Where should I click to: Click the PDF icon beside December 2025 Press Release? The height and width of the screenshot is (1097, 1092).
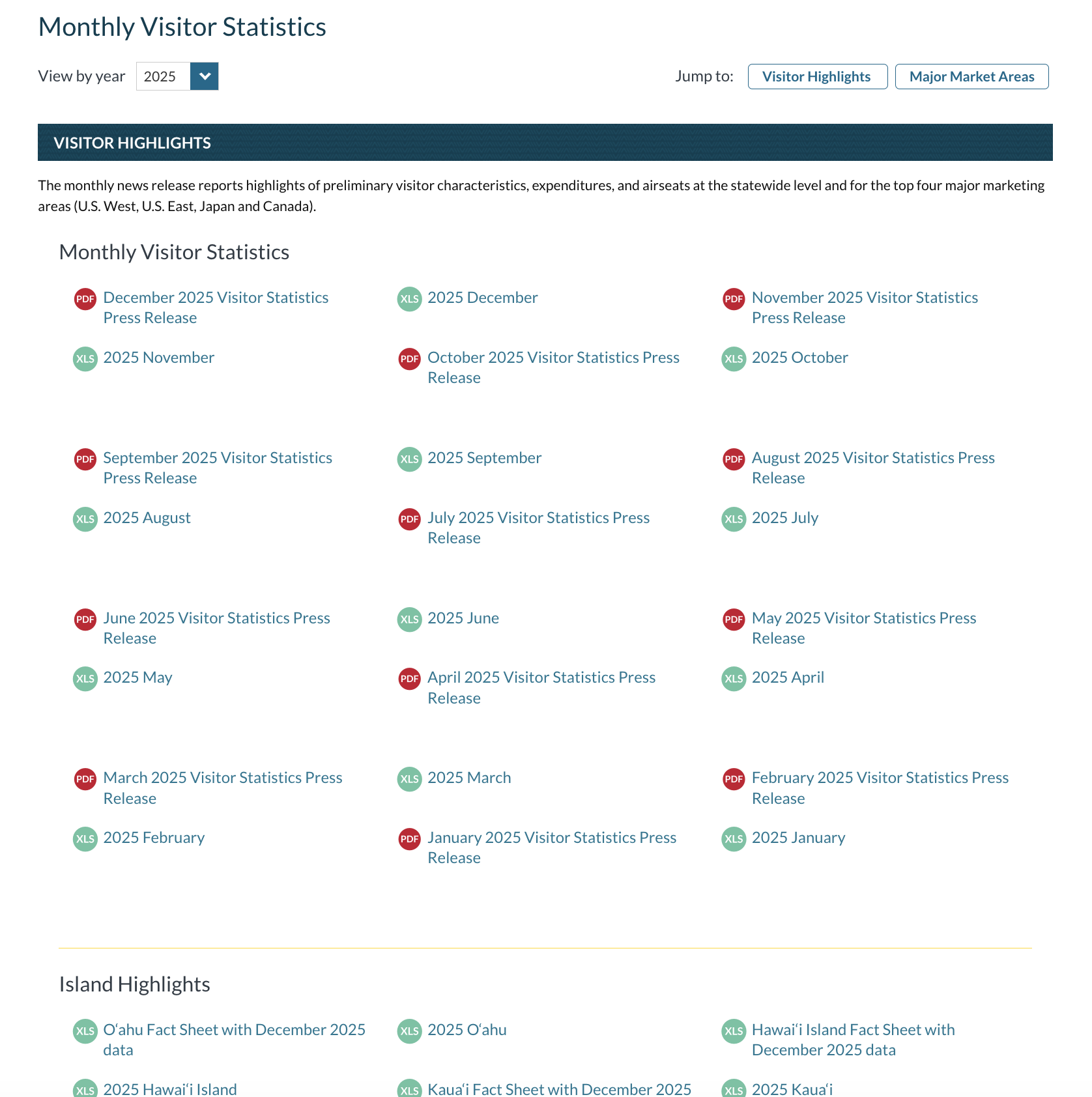pos(84,299)
